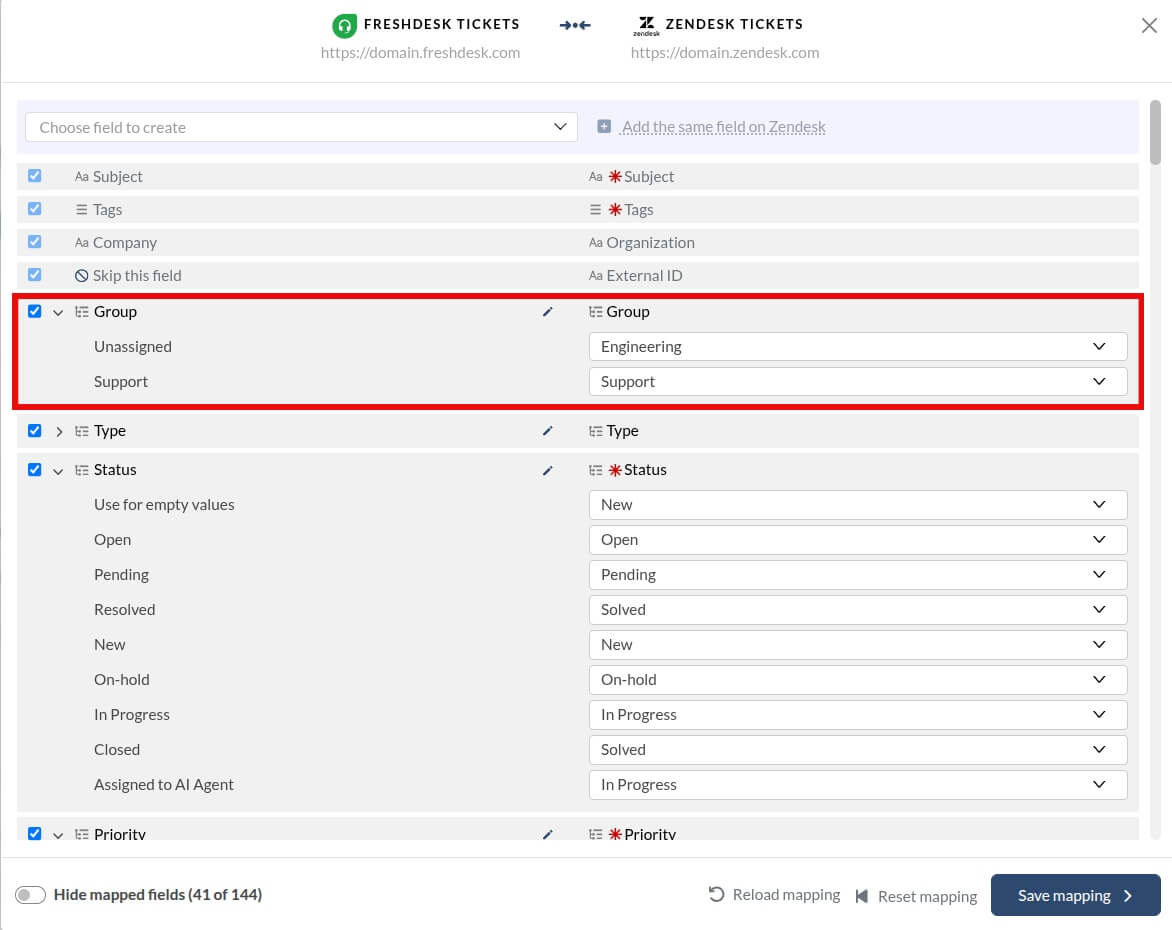Uncheck the Tags field checkbox
Screen dimensions: 1172x930
coord(34,209)
